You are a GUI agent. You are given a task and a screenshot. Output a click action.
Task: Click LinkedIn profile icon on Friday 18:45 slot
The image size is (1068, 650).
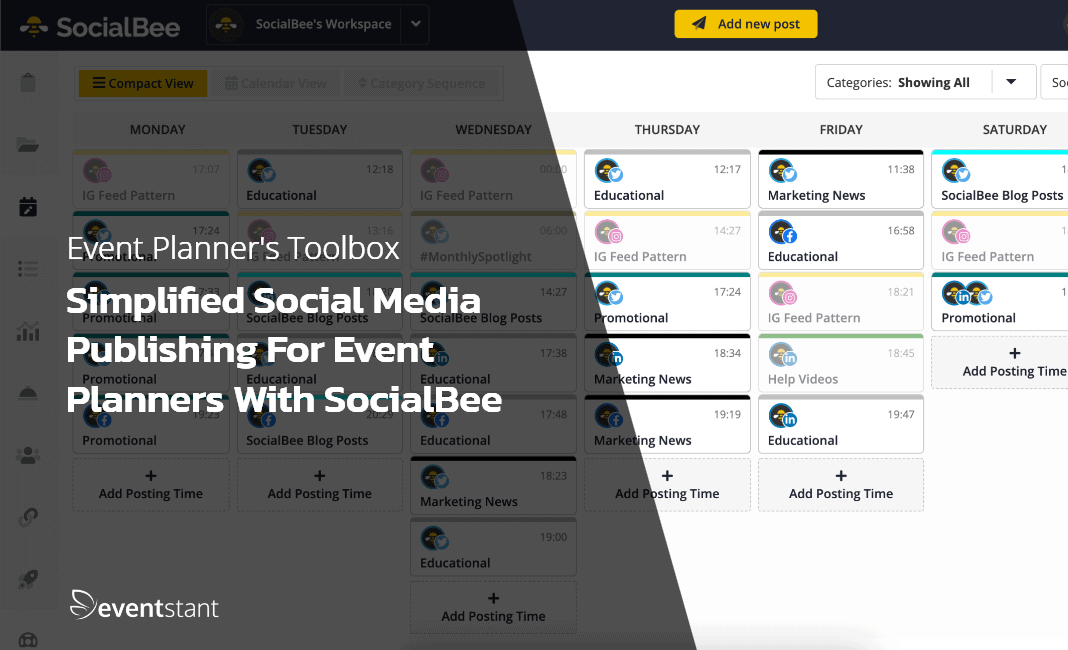pyautogui.click(x=782, y=355)
